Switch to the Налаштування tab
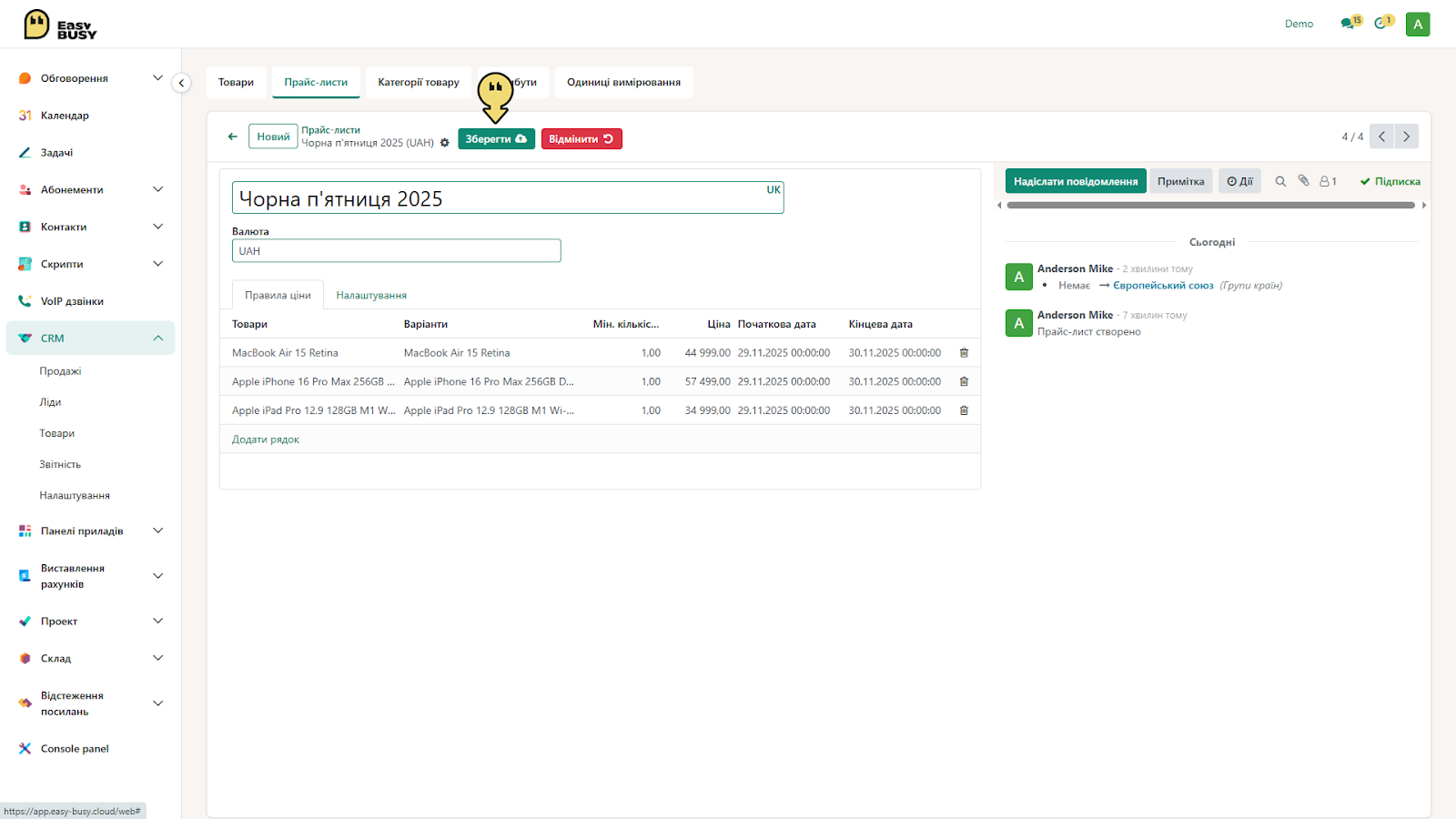The height and width of the screenshot is (819, 1456). [371, 296]
